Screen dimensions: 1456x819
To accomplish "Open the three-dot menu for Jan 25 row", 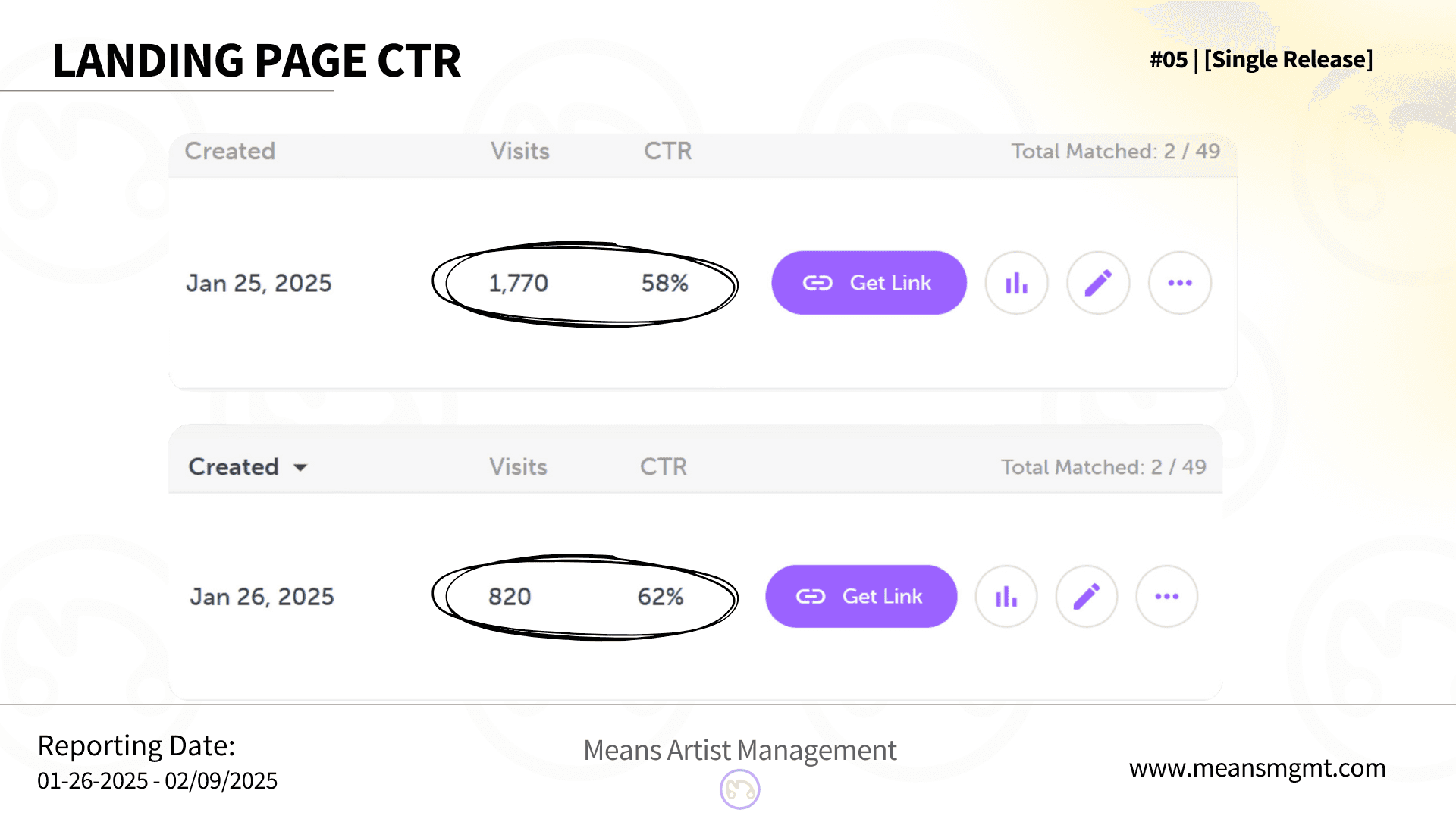I will (1180, 283).
